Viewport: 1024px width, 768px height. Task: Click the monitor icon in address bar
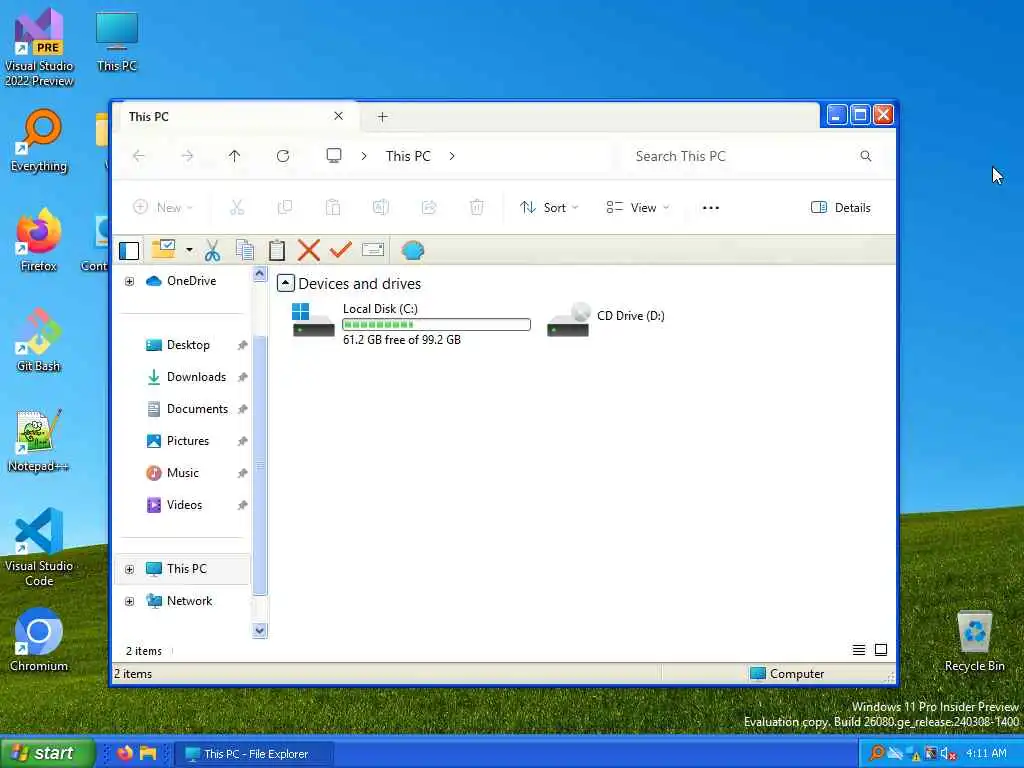(x=334, y=155)
